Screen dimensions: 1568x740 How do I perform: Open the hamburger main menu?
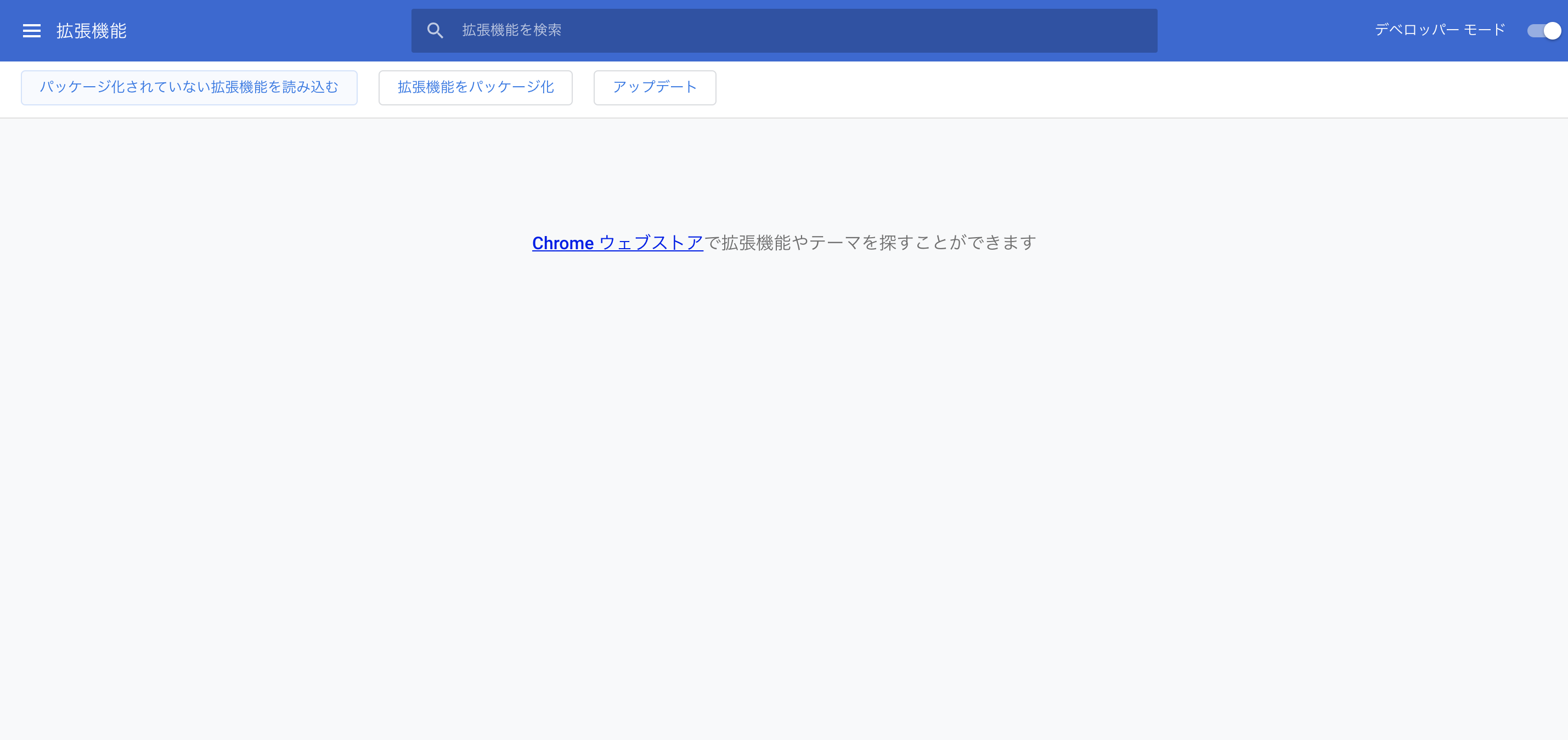click(x=32, y=30)
